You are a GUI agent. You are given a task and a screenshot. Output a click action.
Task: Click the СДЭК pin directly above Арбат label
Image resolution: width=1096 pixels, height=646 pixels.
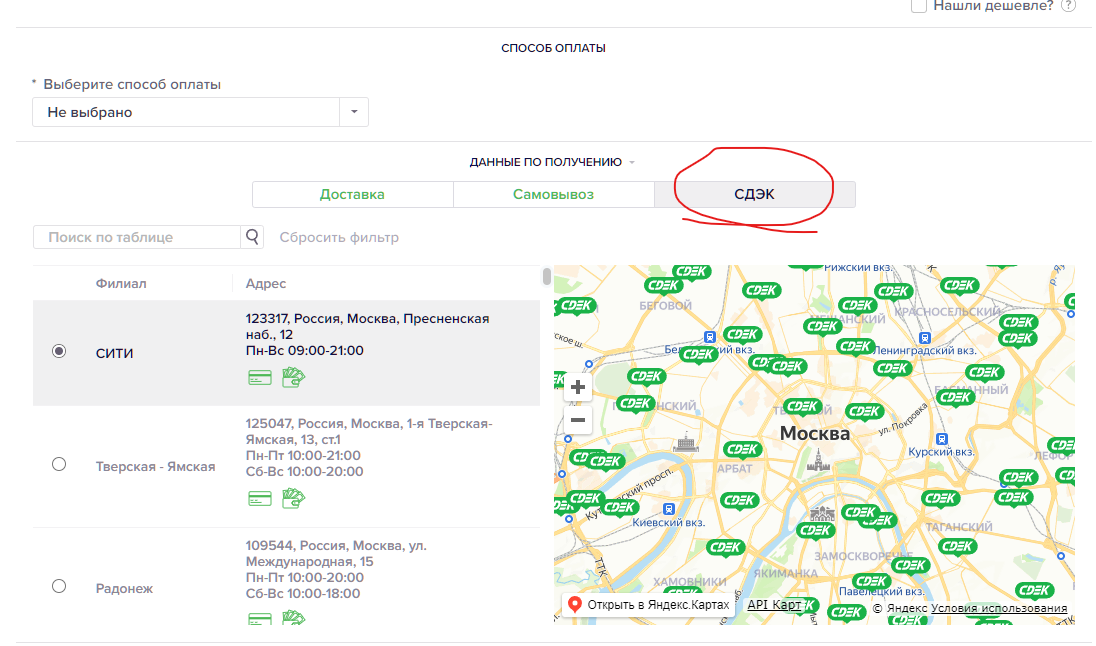click(742, 450)
